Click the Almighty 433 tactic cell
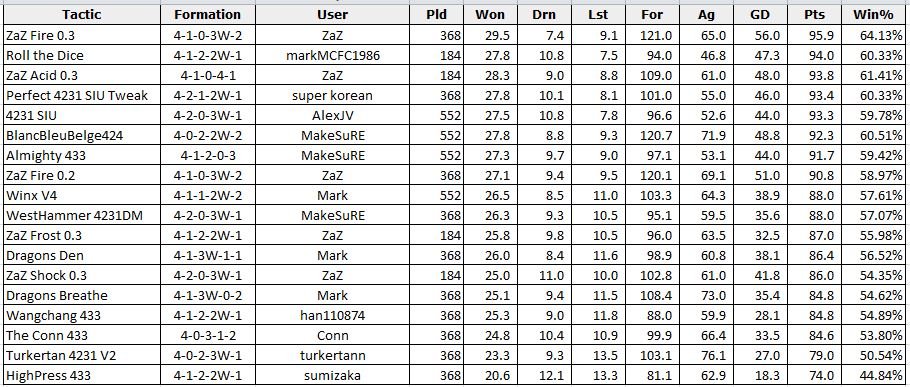This screenshot has width=910, height=387. tap(81, 155)
